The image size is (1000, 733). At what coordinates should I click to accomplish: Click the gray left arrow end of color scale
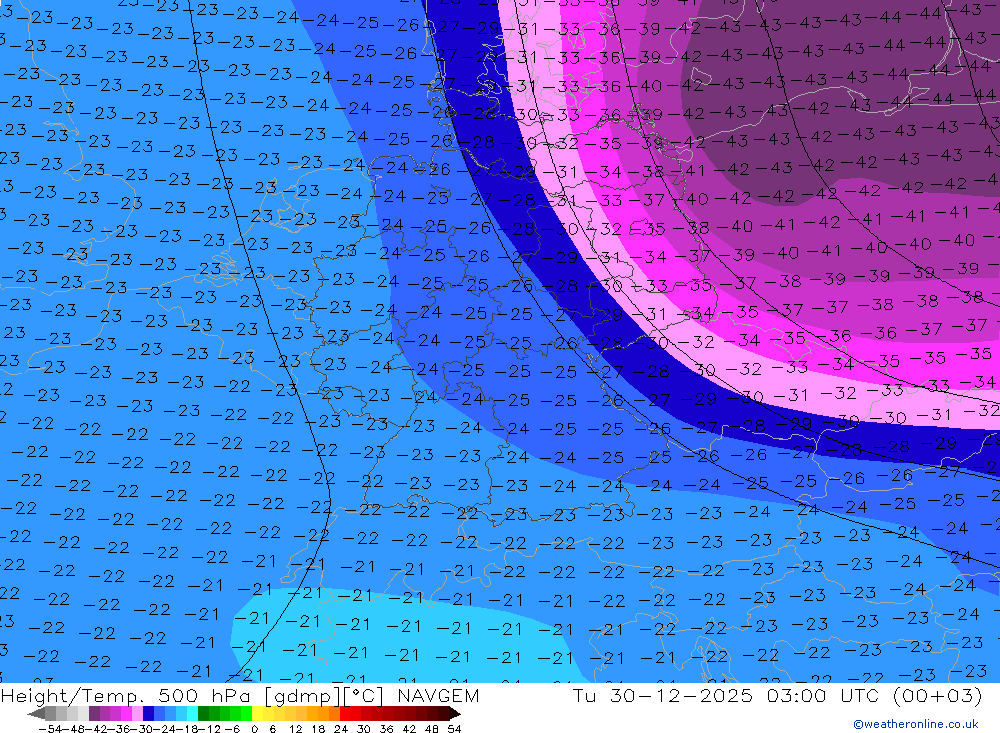[x=37, y=713]
